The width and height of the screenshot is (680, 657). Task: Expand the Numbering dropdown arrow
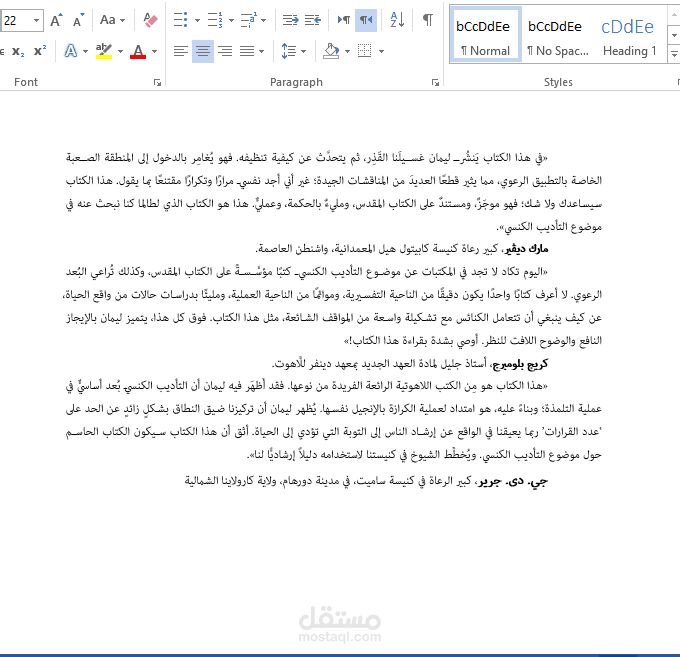pyautogui.click(x=231, y=20)
